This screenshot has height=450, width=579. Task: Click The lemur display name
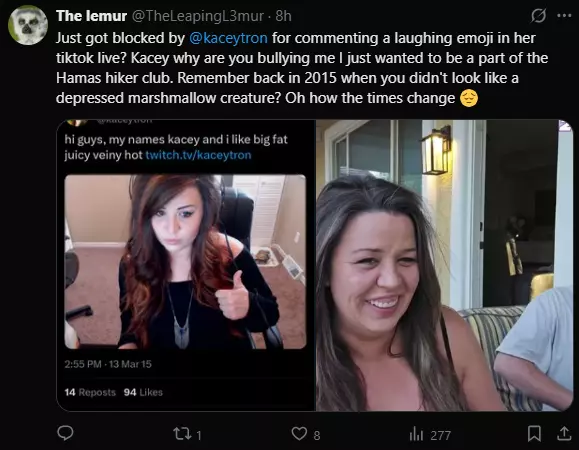[x=92, y=16]
